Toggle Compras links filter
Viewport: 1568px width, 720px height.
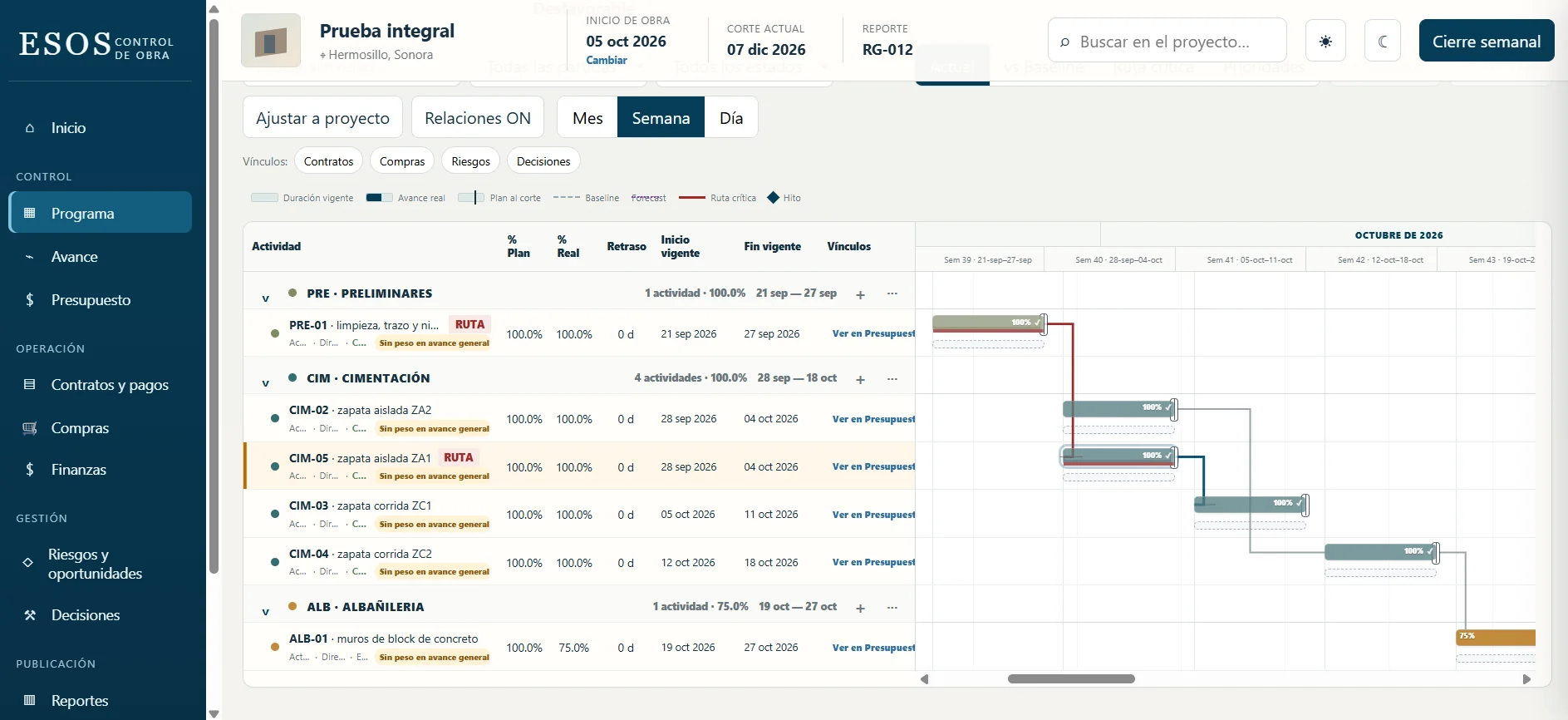[402, 161]
